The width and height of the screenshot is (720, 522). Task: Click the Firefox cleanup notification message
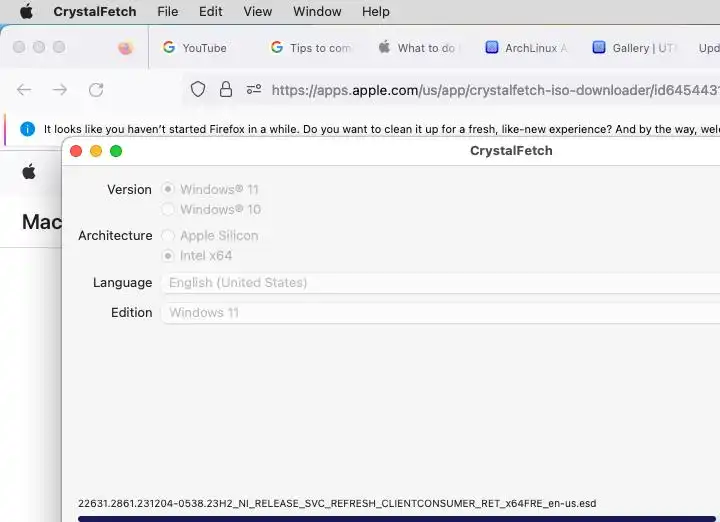(x=382, y=129)
